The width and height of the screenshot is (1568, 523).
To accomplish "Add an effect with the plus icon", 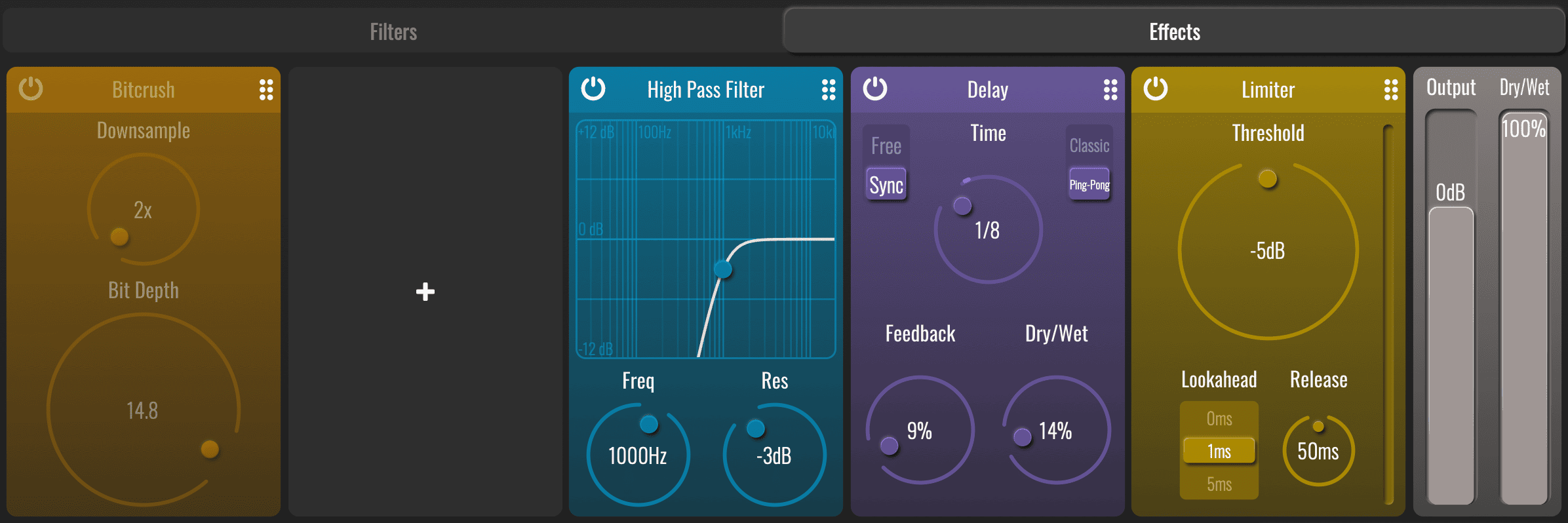I will [x=425, y=292].
